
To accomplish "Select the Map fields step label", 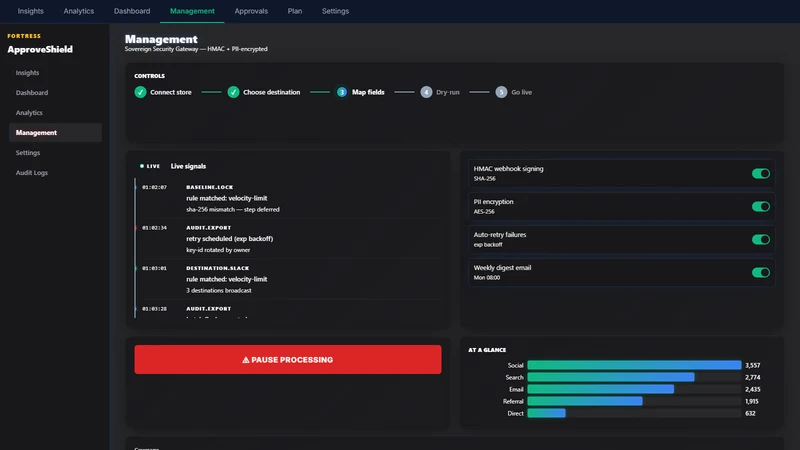I will coord(368,92).
